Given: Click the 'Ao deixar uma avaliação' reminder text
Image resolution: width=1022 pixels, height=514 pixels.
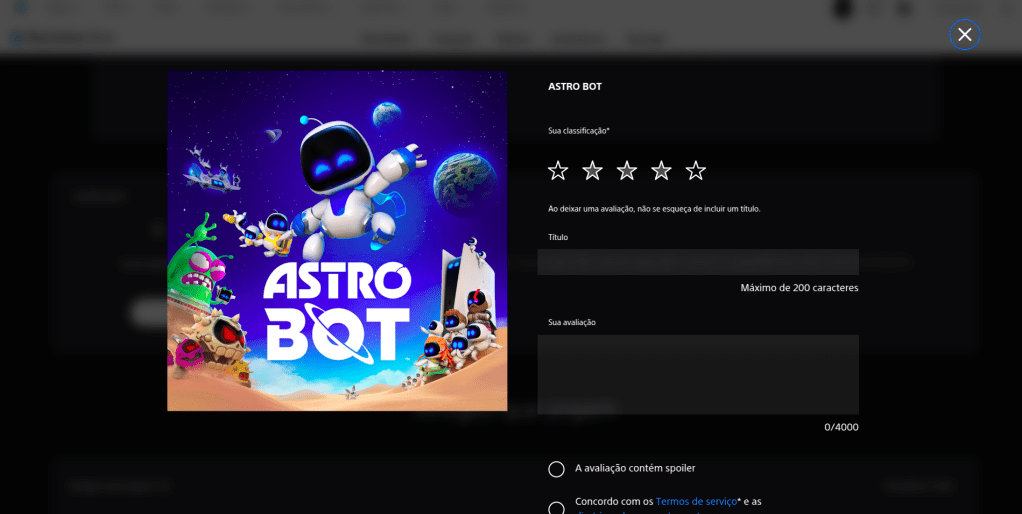Looking at the screenshot, I should click(x=654, y=209).
